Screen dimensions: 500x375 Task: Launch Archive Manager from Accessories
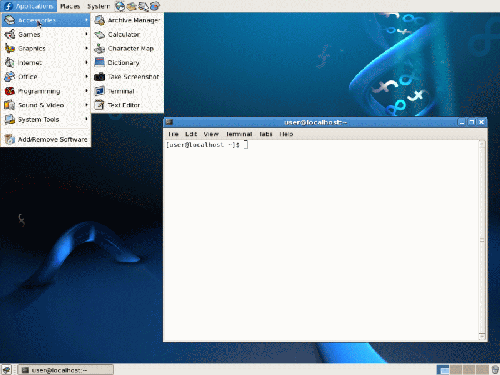127,20
